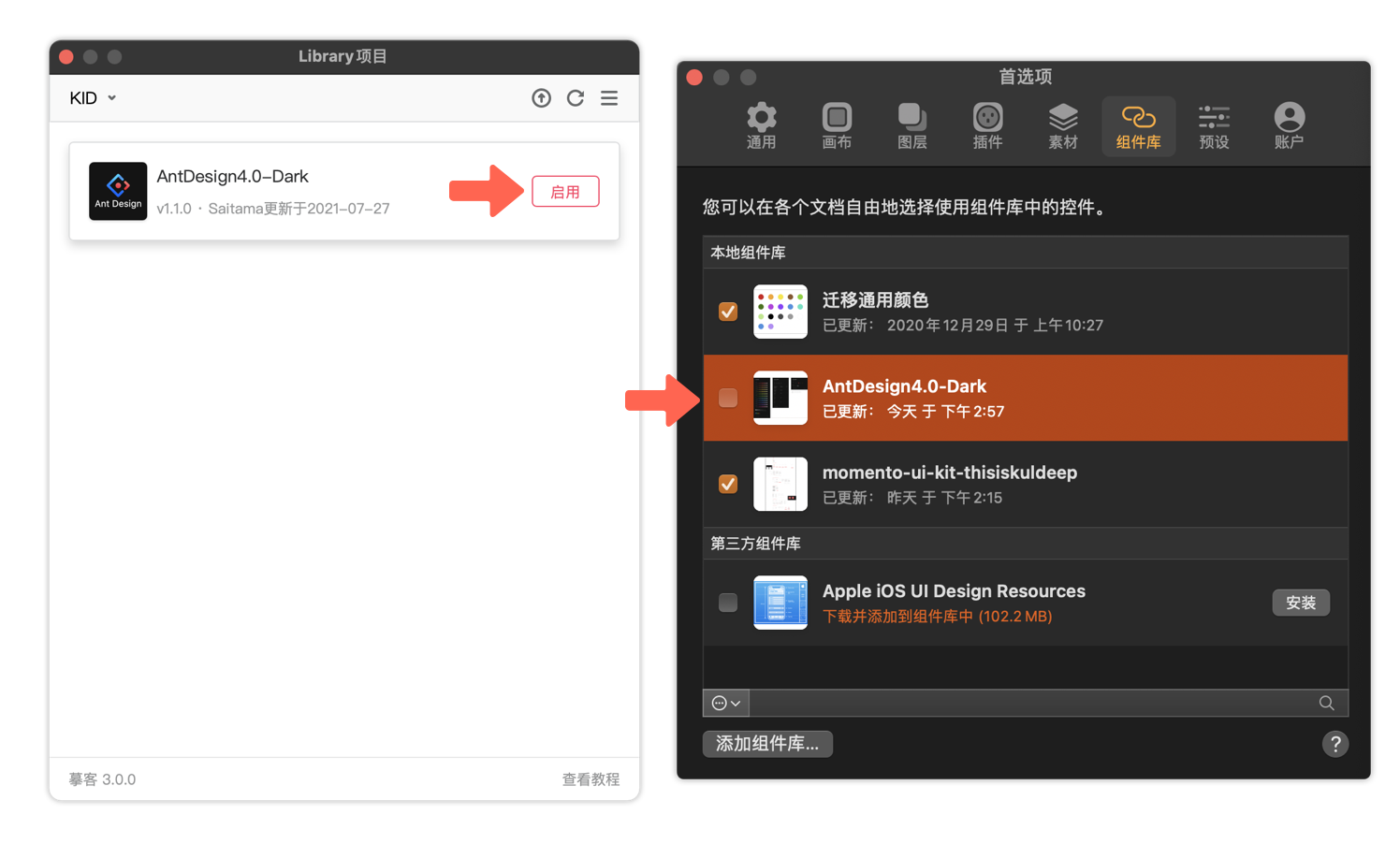Open the 查看教程 link
The height and width of the screenshot is (844, 1400).
tap(591, 779)
